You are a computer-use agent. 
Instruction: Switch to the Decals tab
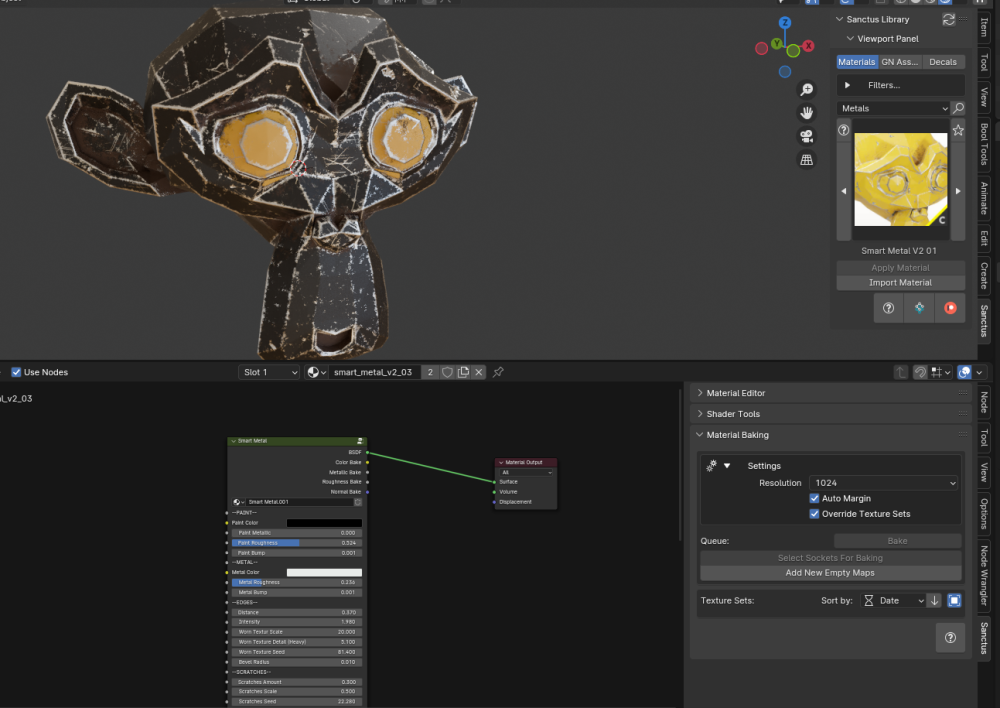tap(943, 62)
